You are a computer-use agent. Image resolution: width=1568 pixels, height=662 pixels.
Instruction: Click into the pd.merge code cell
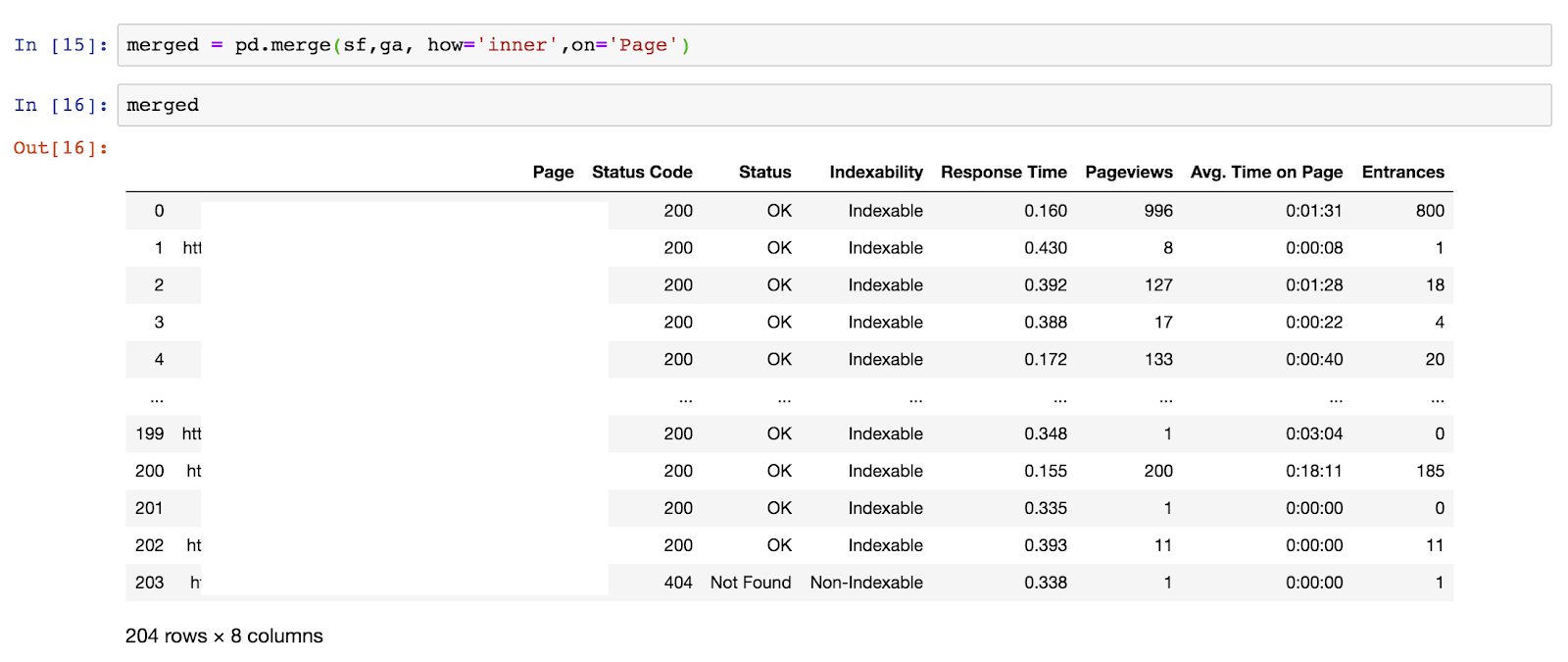[833, 45]
